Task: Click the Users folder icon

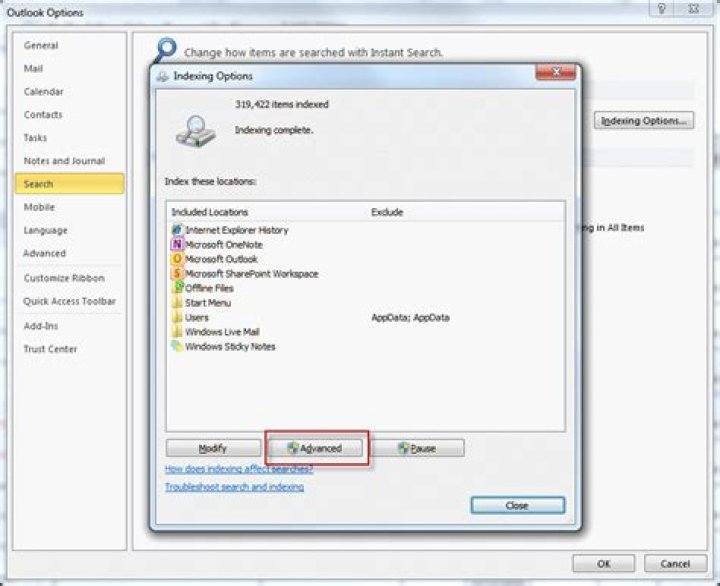Action: 177,317
